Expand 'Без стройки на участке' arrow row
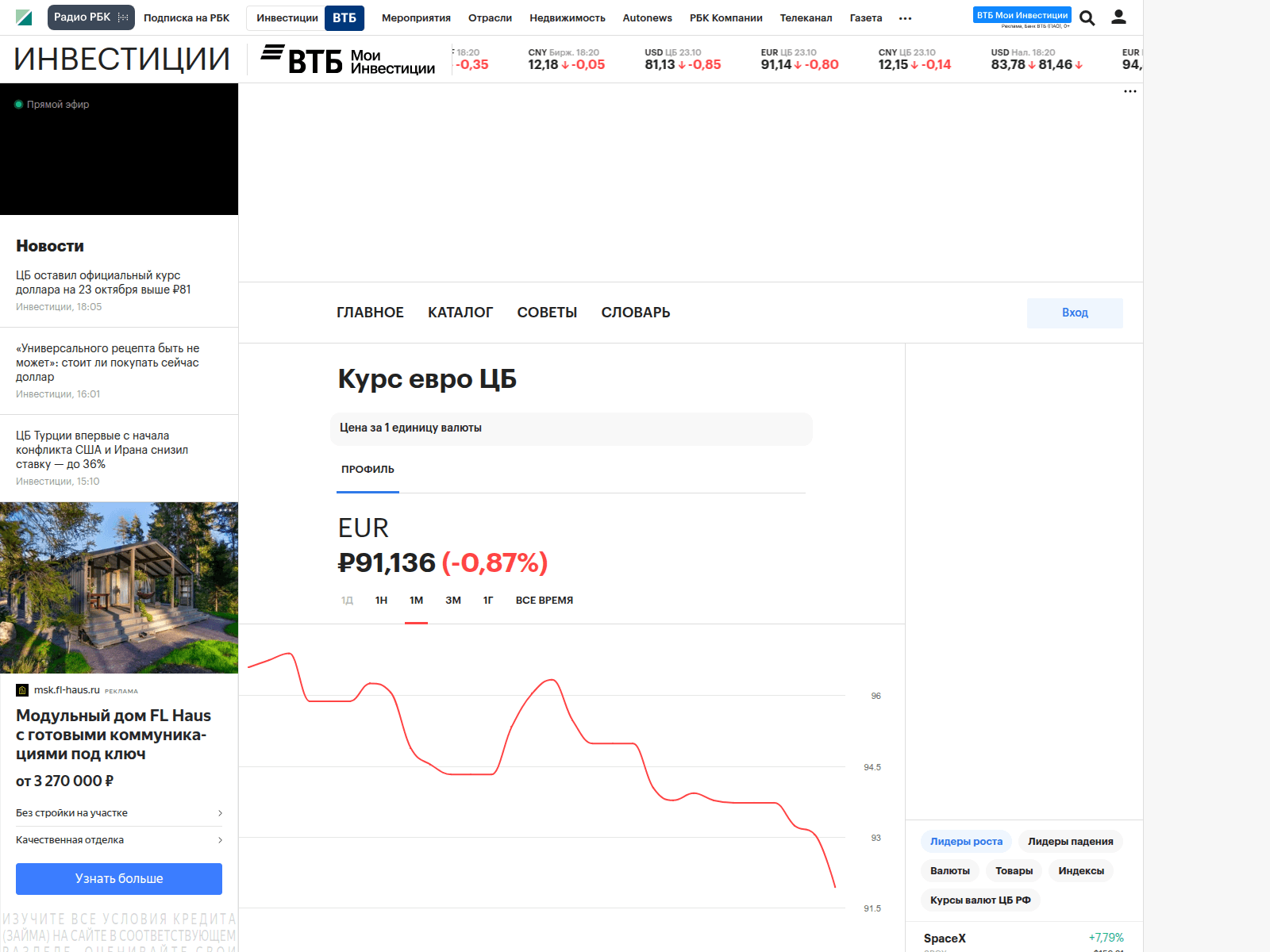1270x952 pixels. point(119,813)
